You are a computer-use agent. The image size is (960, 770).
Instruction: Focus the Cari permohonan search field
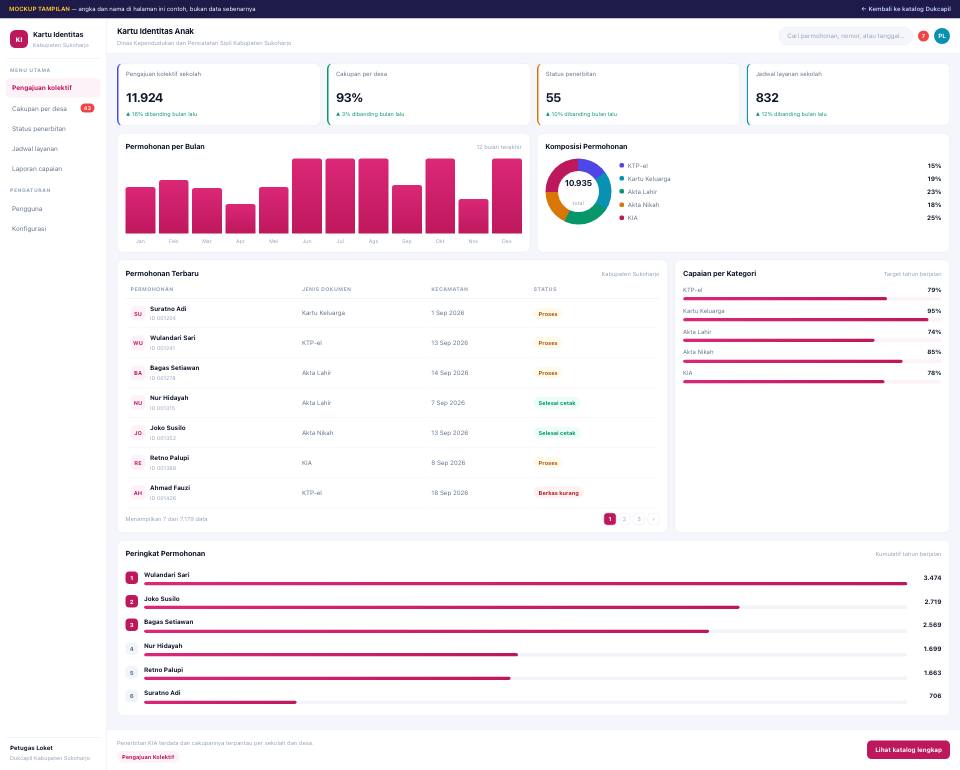click(x=846, y=36)
